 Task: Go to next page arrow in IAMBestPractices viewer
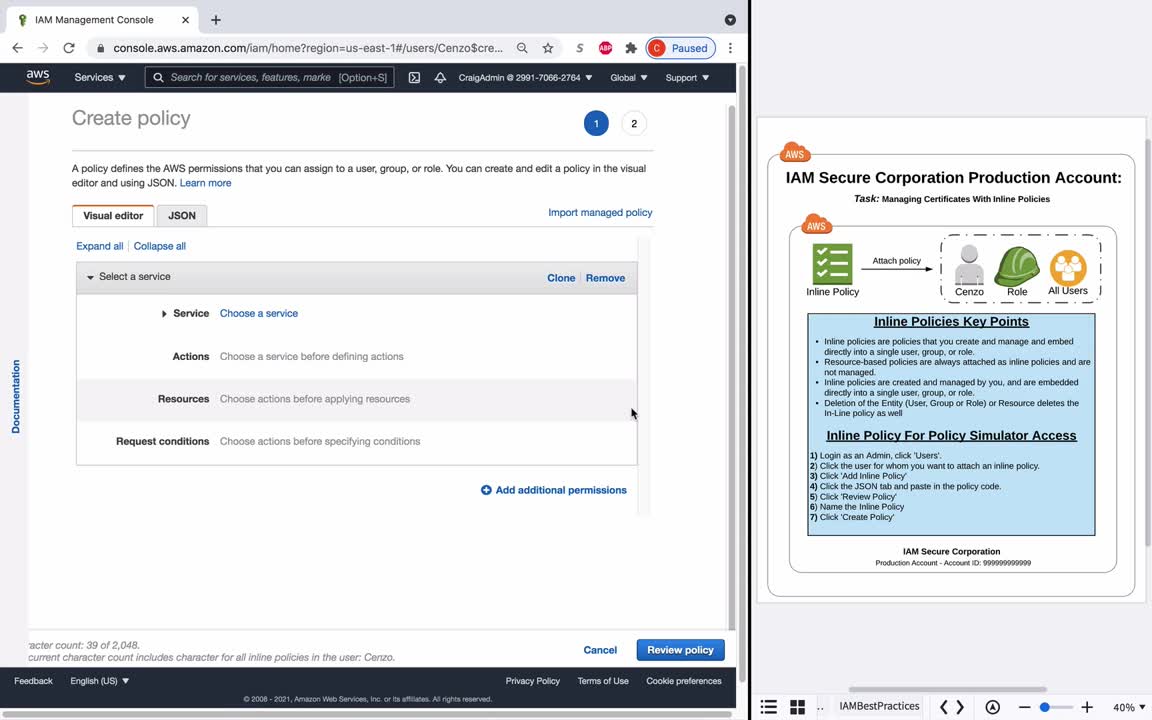click(x=960, y=707)
